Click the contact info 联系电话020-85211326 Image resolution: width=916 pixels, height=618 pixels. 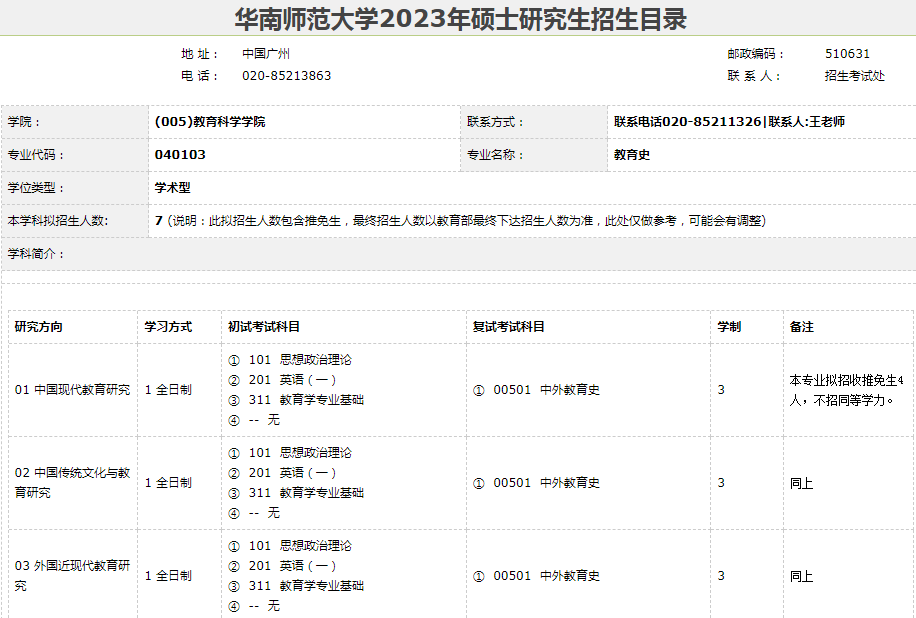[688, 121]
